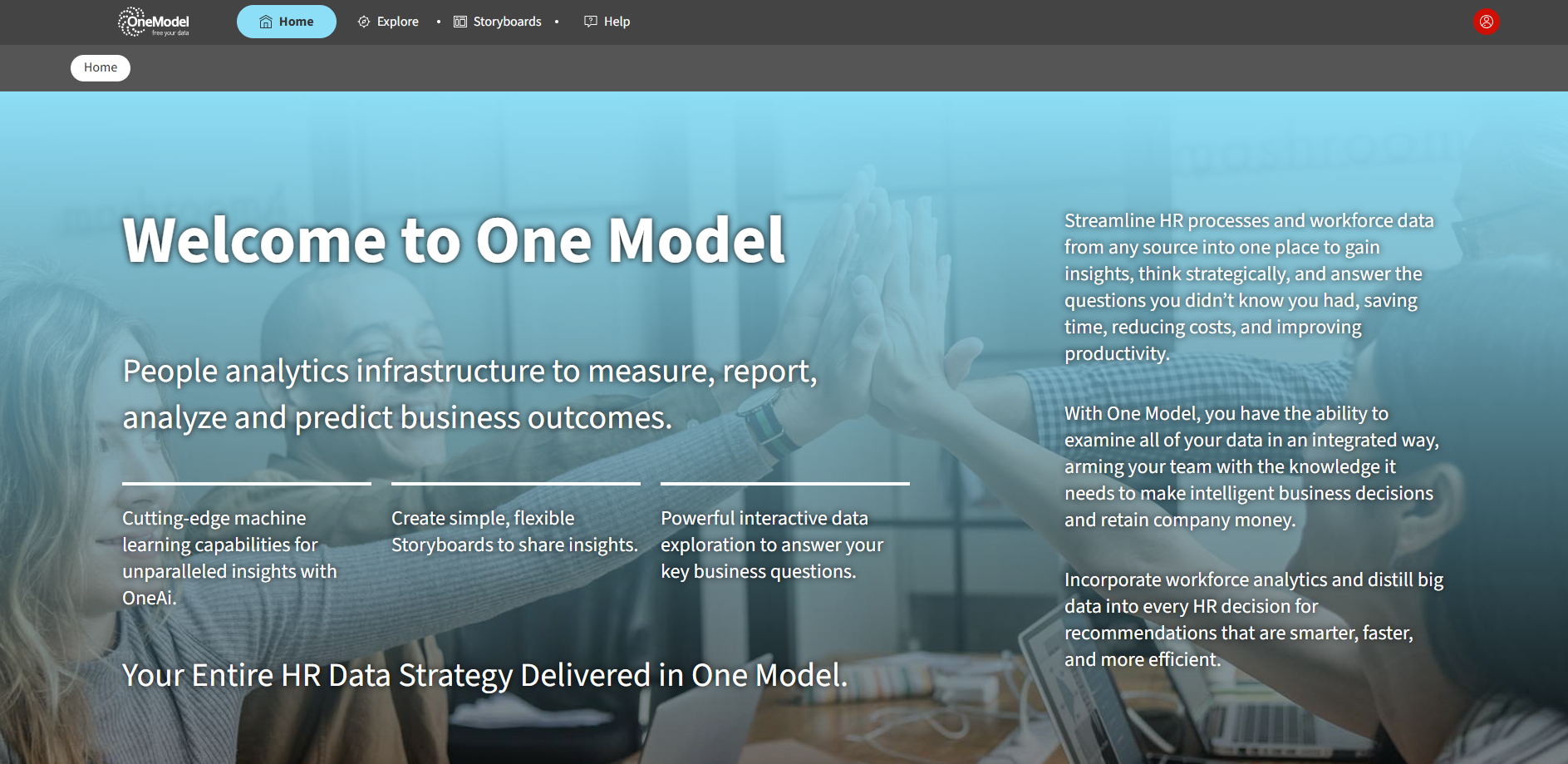
Task: Open the Help menu item
Action: [x=617, y=22]
